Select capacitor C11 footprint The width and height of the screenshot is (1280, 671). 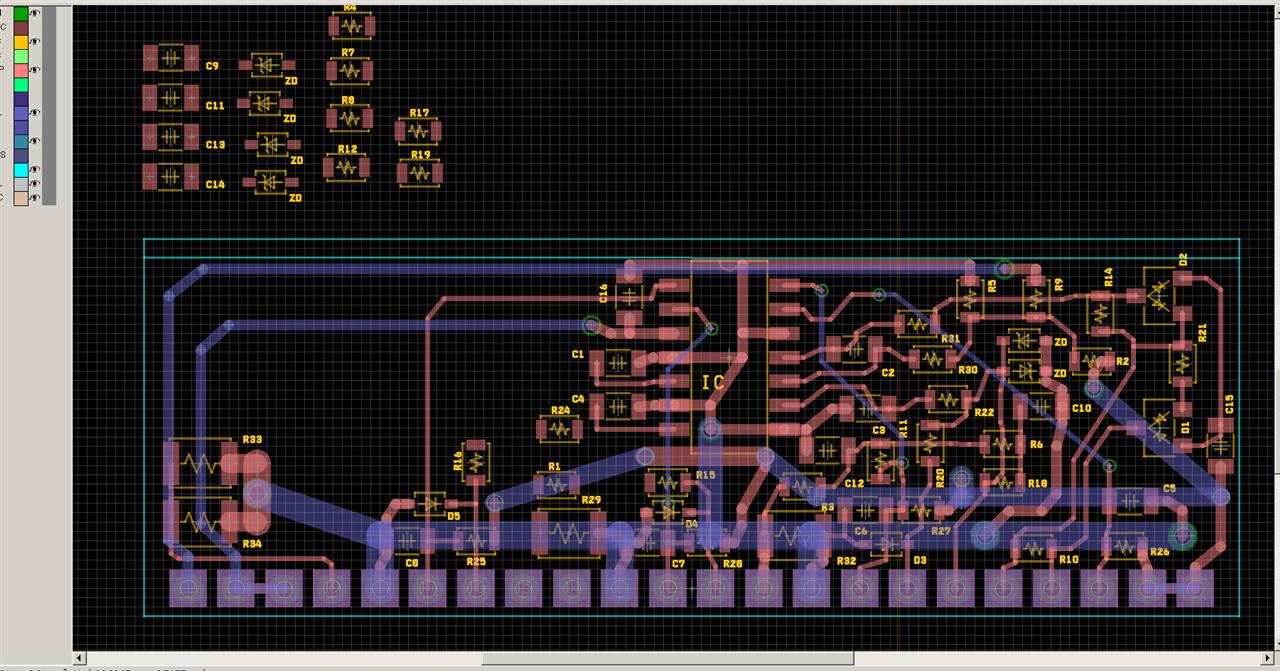[171, 98]
